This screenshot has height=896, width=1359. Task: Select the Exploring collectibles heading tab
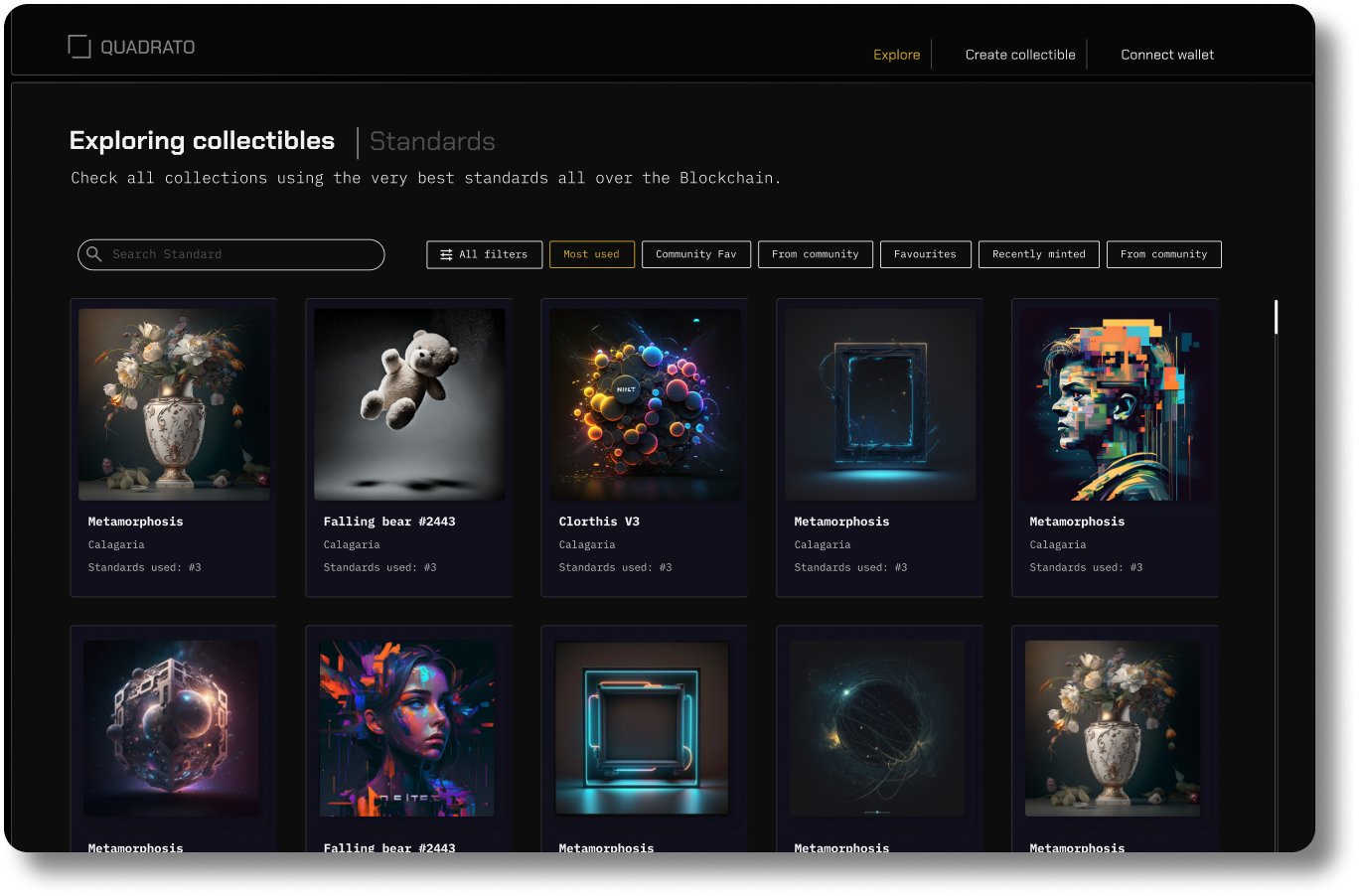[x=202, y=141]
